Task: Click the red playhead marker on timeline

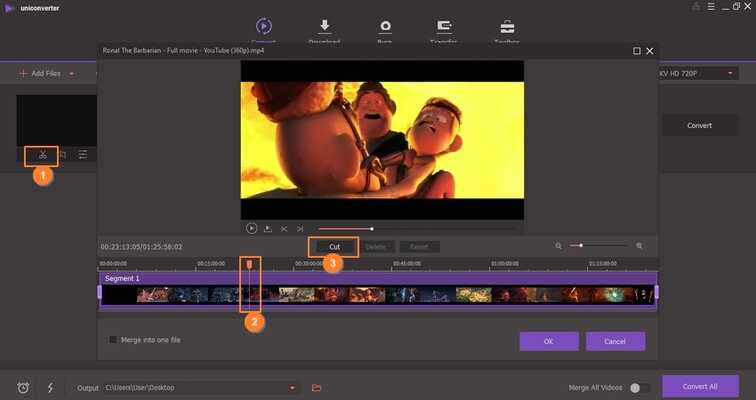Action: 249,264
